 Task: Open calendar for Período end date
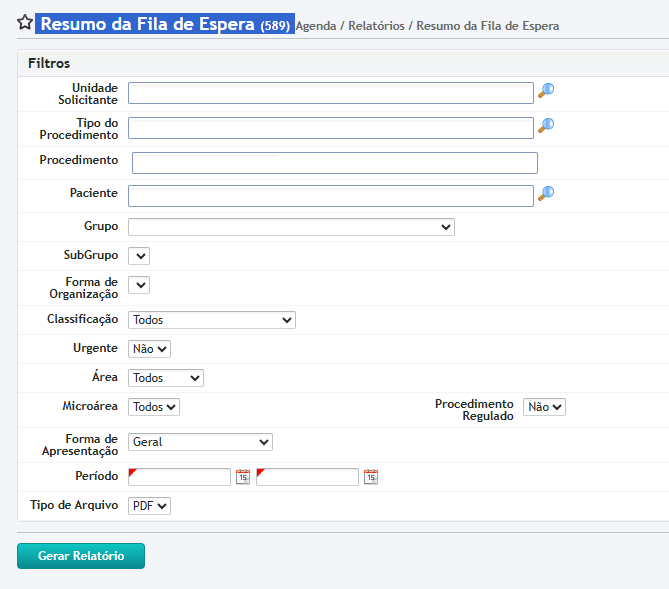coord(371,477)
